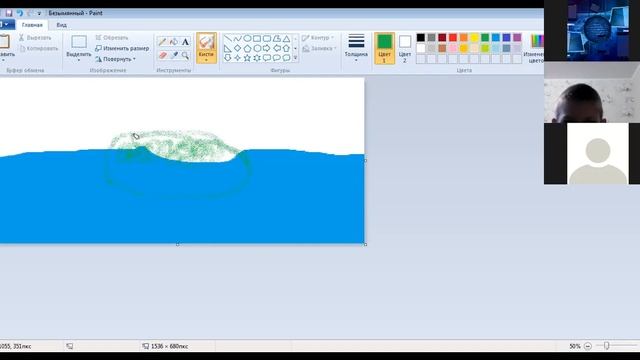Select the top blue tech image tile

tap(598, 31)
